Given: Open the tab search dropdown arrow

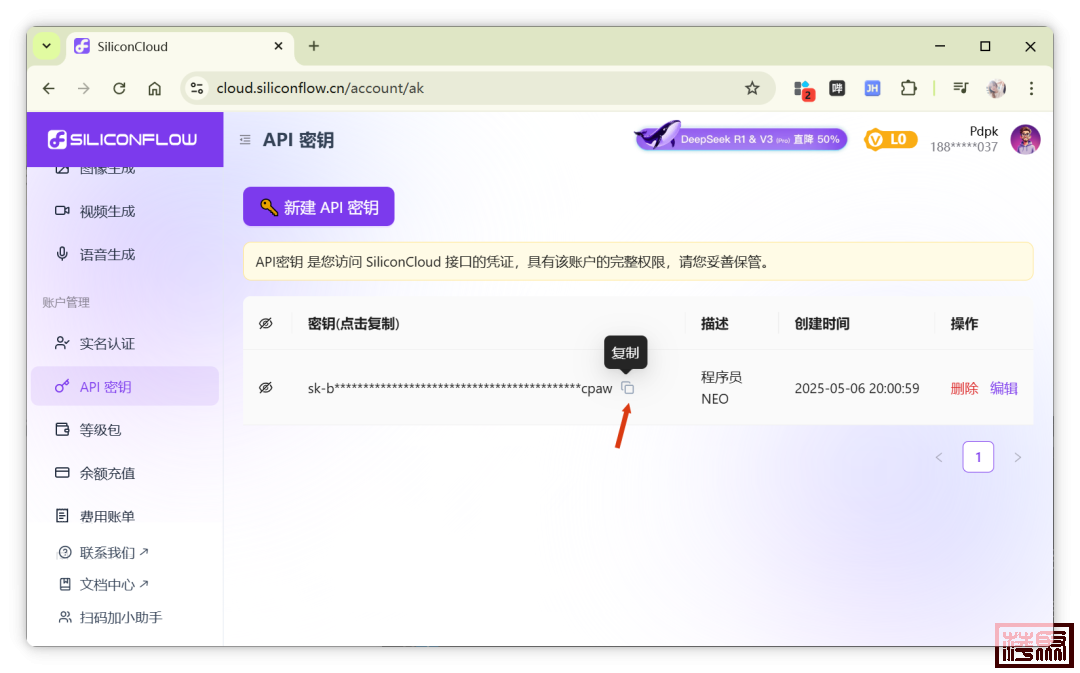Looking at the screenshot, I should point(47,46).
